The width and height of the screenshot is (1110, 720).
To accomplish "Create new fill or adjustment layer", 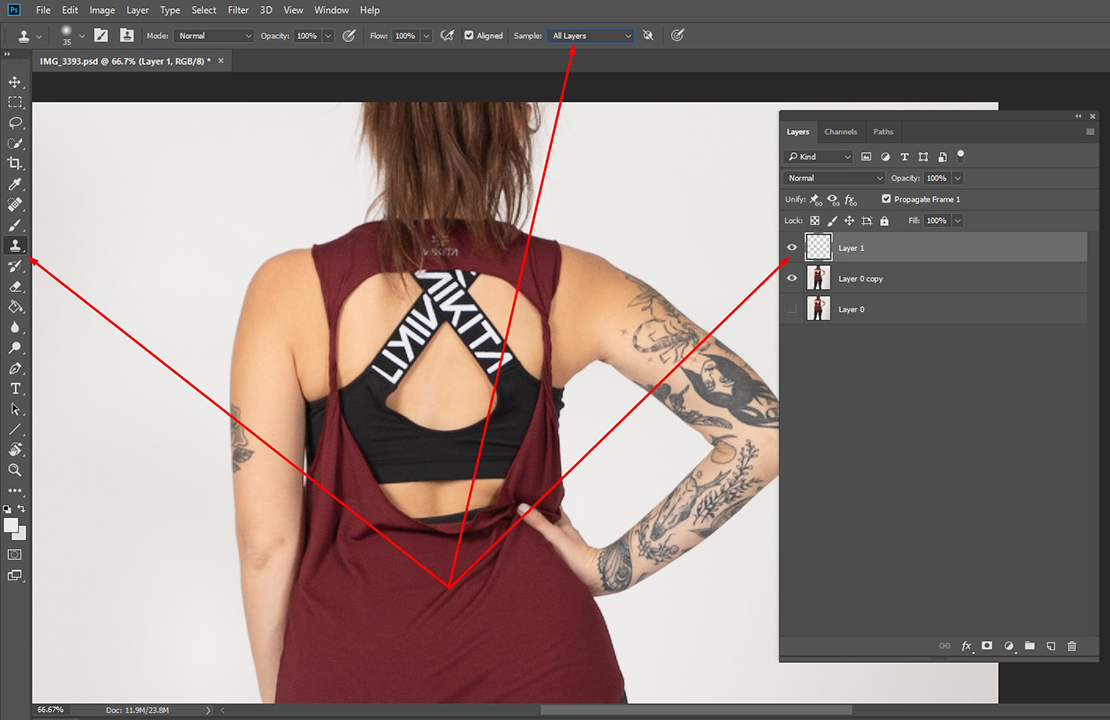I will pyautogui.click(x=1009, y=646).
